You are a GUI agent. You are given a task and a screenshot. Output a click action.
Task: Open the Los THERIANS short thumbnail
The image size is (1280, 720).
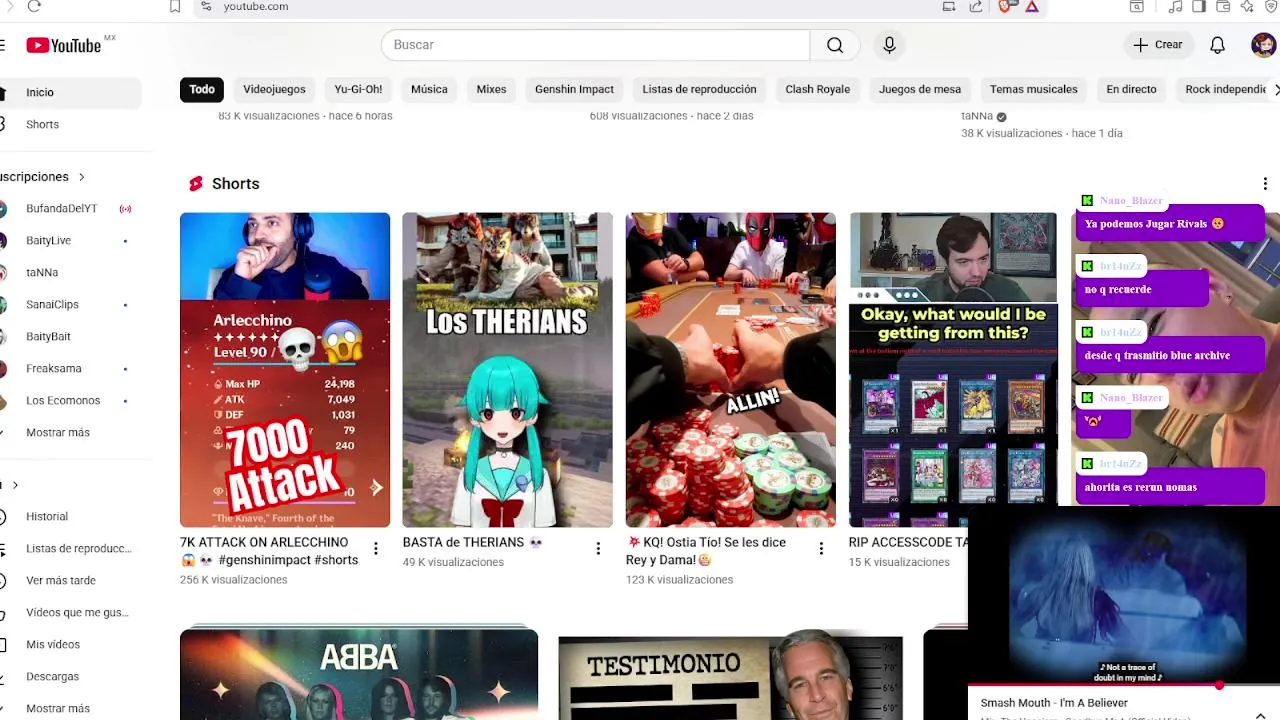click(x=507, y=370)
